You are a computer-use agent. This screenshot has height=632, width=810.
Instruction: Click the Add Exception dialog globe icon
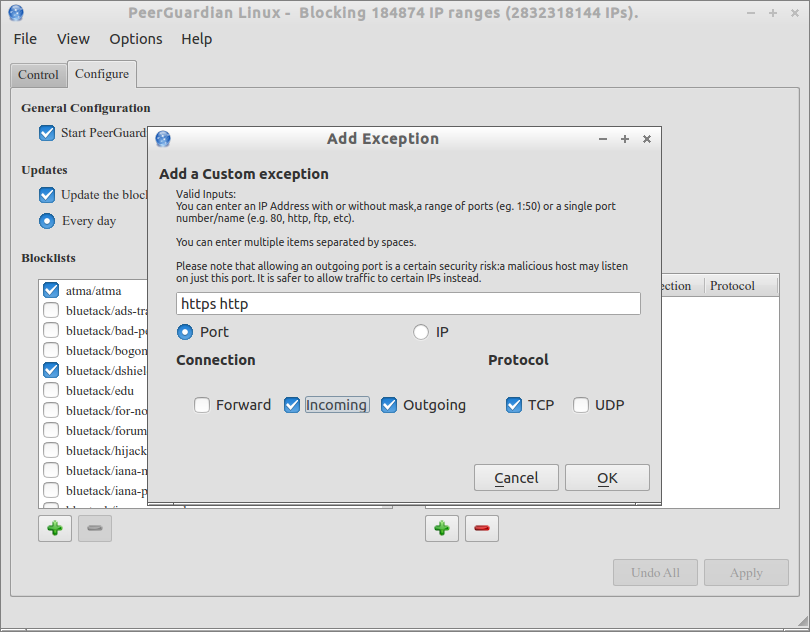point(163,138)
